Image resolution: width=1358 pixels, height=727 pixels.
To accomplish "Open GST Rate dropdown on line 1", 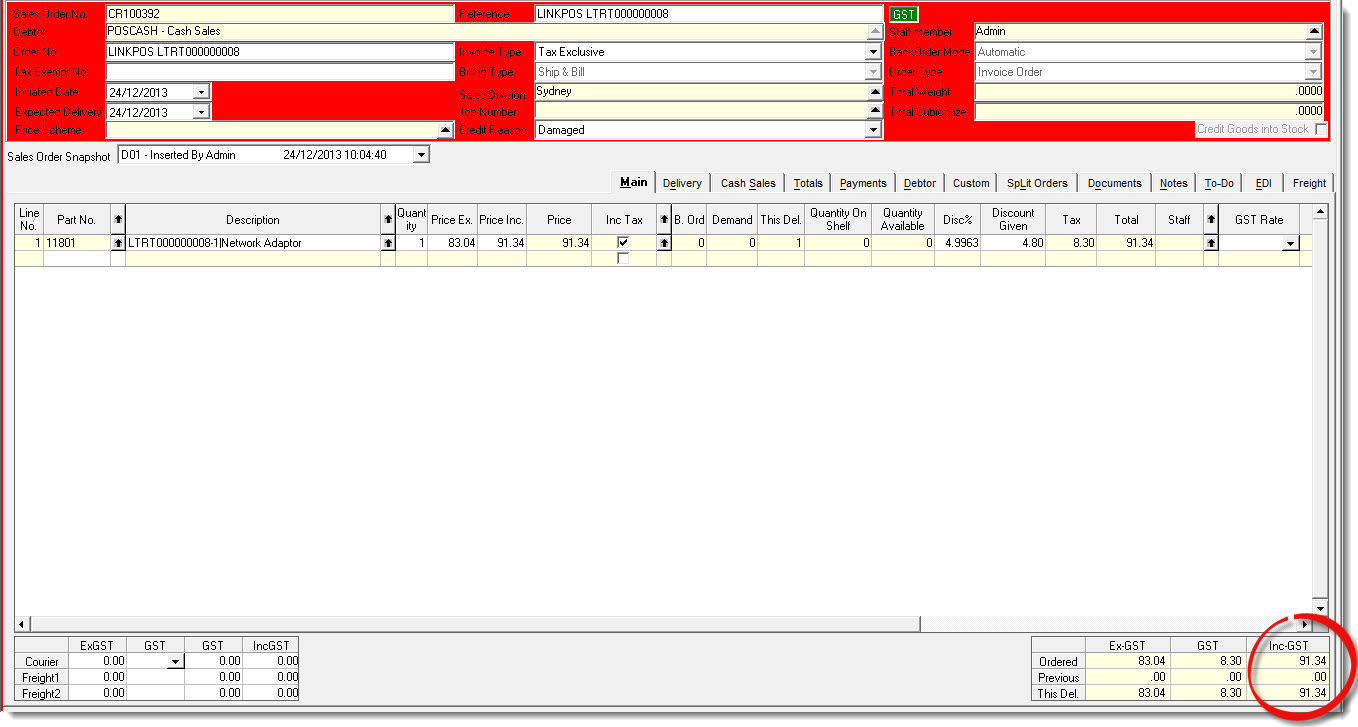I will pos(1290,243).
